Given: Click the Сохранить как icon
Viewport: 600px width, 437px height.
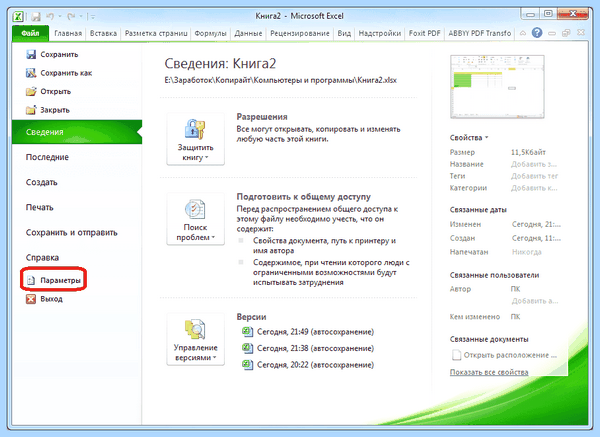Looking at the screenshot, I should (31, 73).
